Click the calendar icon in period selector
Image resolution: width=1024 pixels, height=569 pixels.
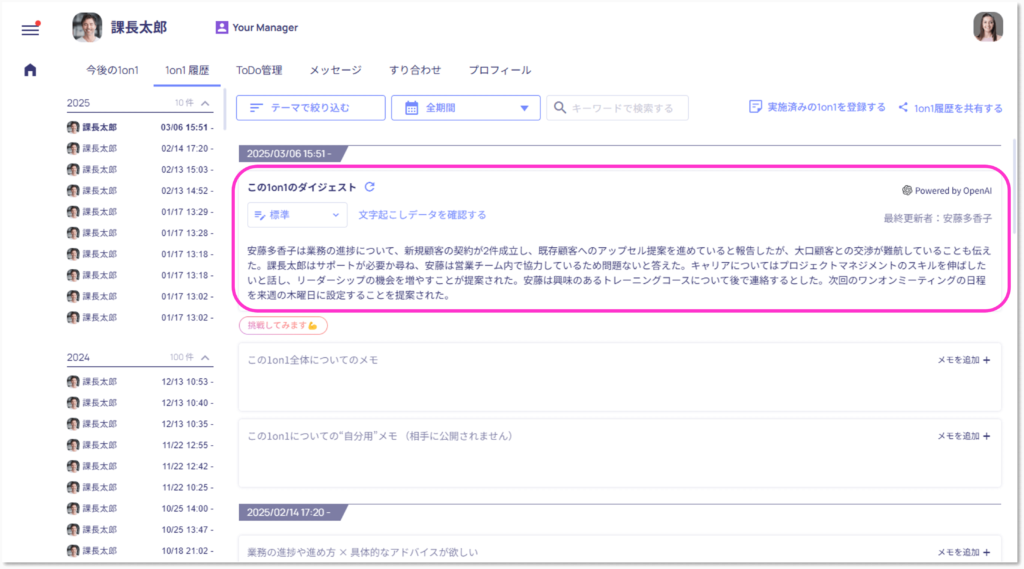click(411, 108)
